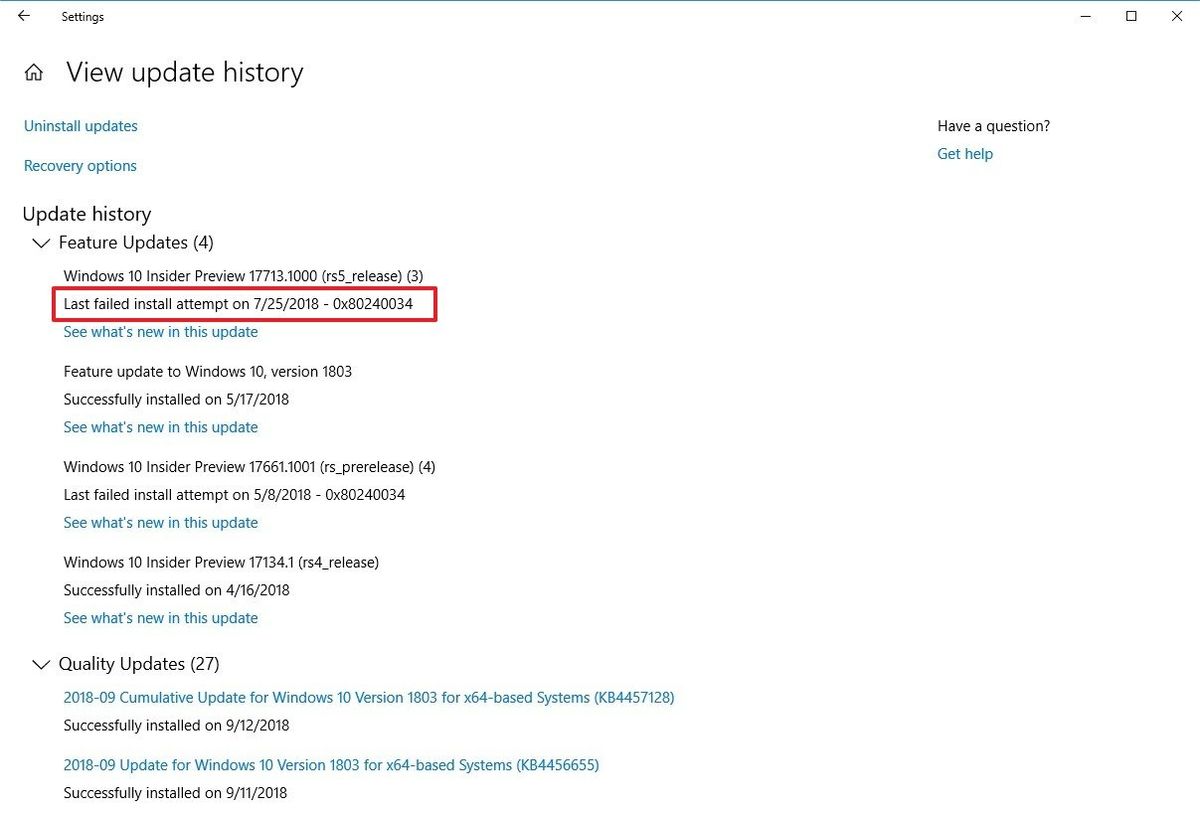Click the 'View update history' page title
This screenshot has height=813, width=1200.
pyautogui.click(x=185, y=73)
